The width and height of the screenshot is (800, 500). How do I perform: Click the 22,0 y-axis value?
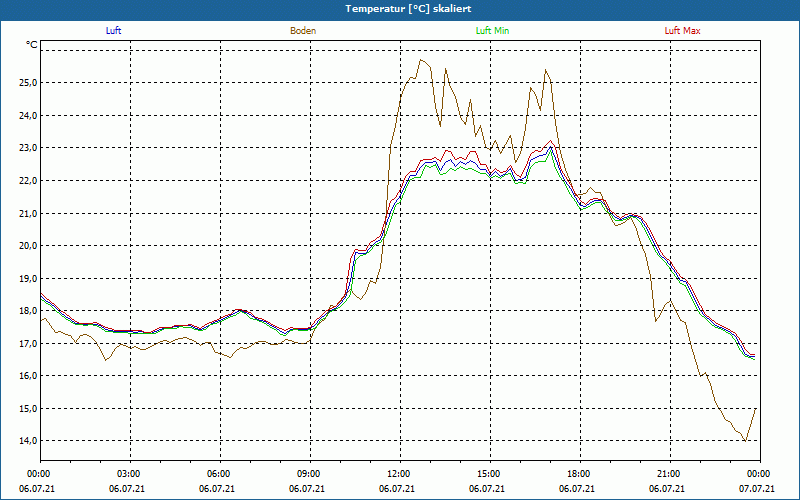[29, 181]
